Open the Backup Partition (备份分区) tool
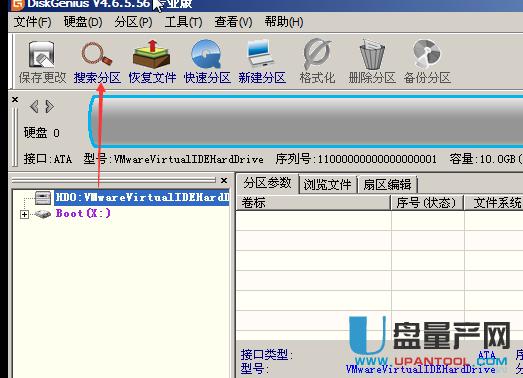523x378 pixels. tap(427, 62)
